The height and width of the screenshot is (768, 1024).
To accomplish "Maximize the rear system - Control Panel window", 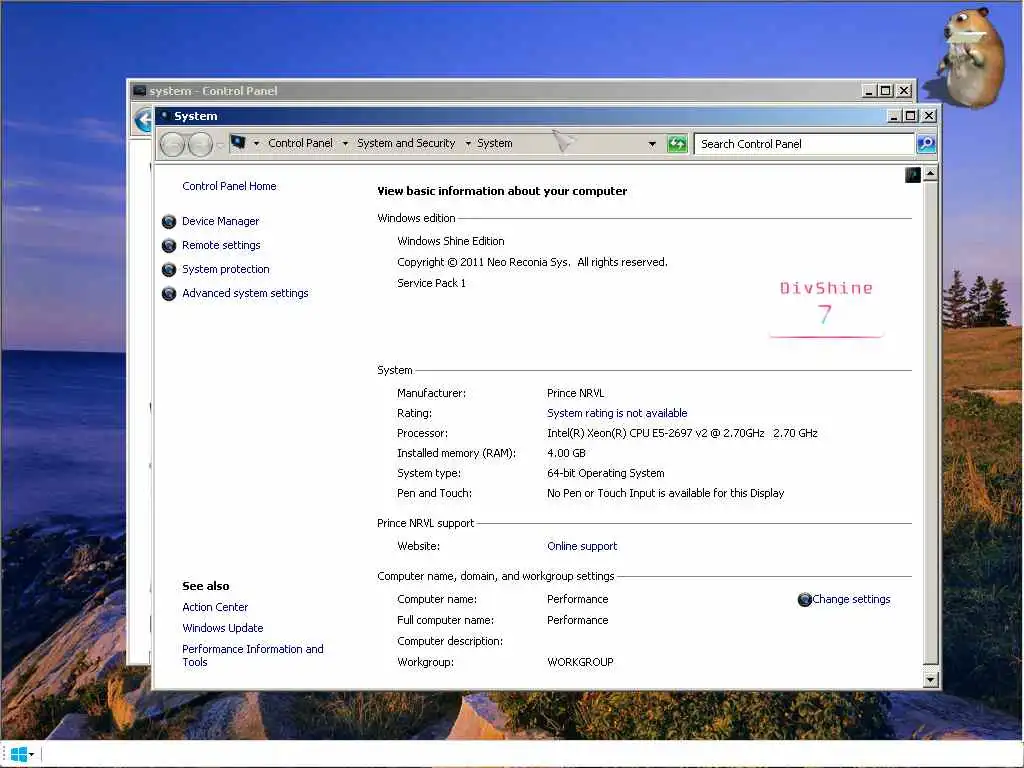I will coord(886,91).
